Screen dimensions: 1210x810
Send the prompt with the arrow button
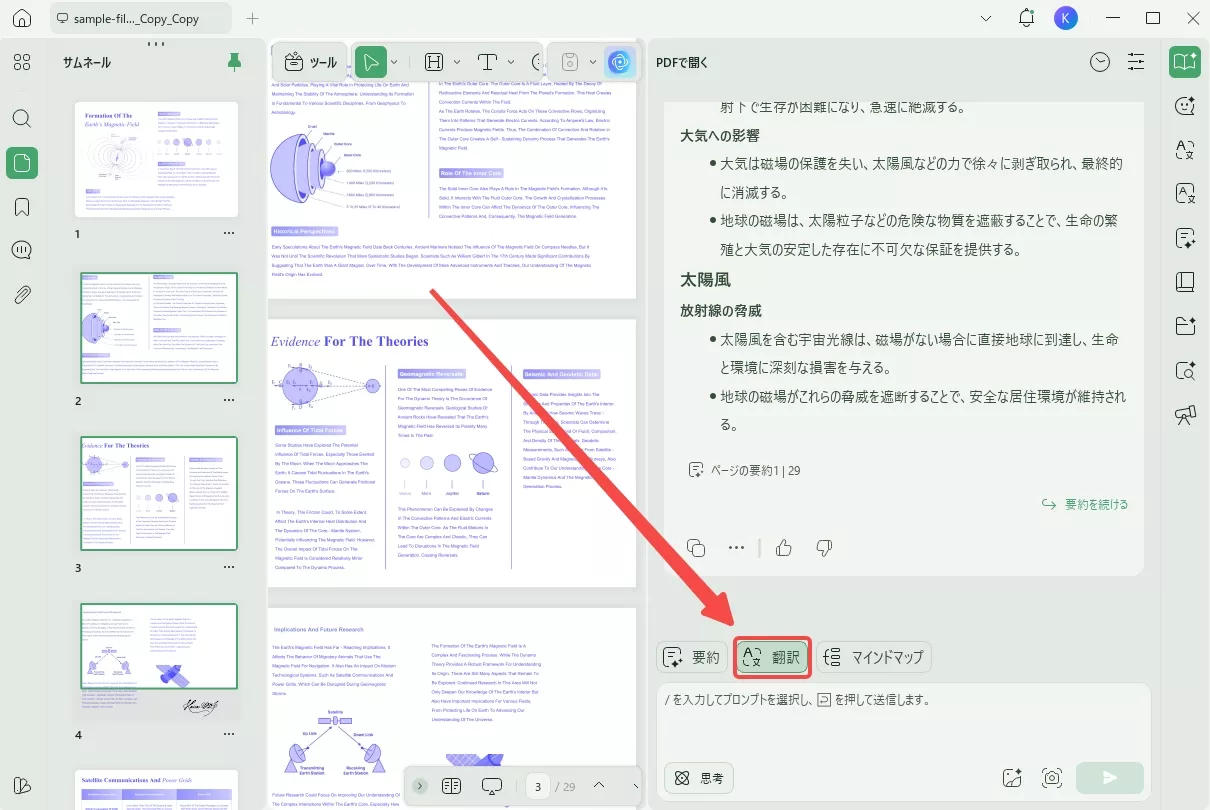tap(1110, 778)
